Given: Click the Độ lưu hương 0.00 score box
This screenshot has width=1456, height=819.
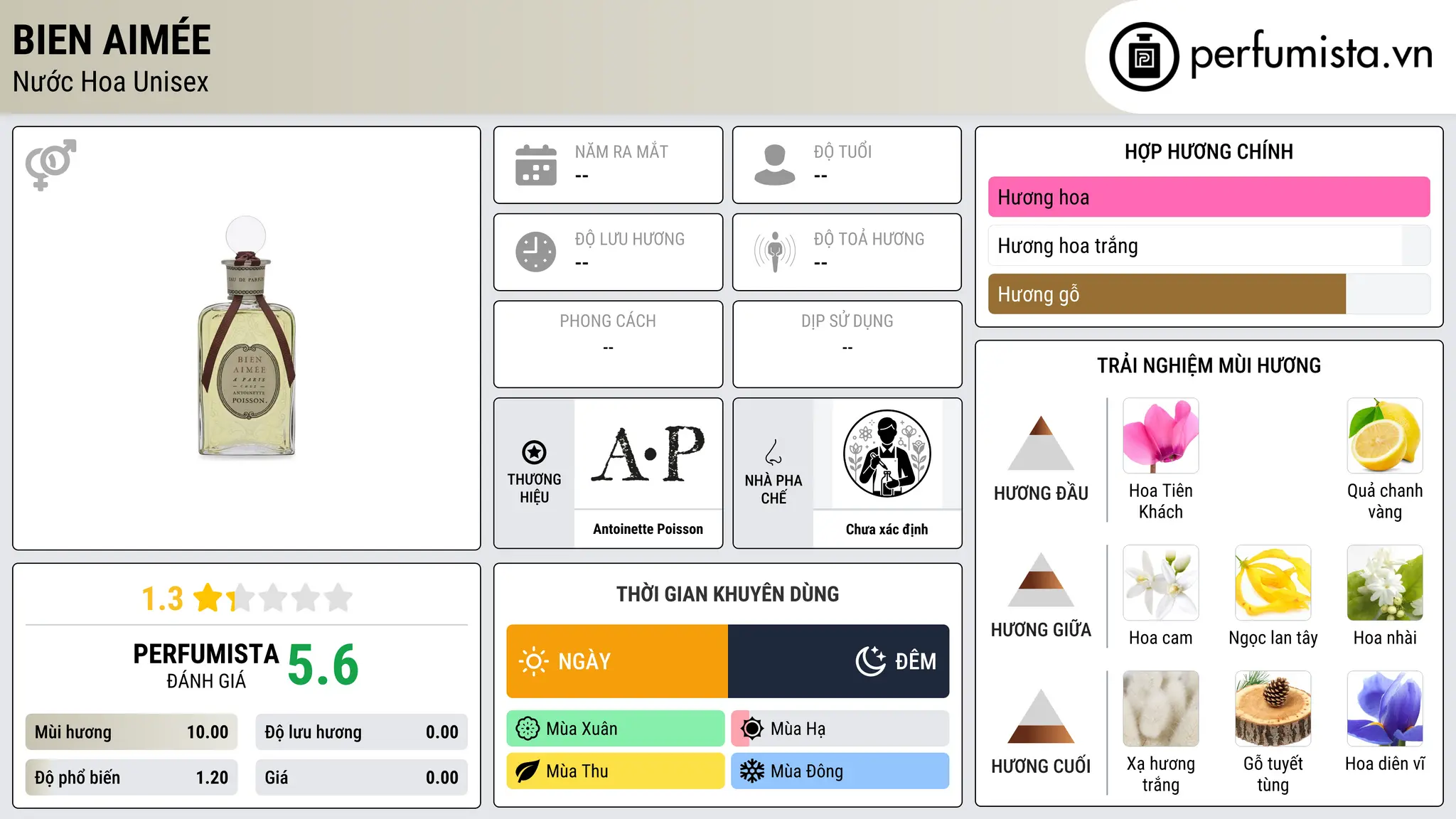Looking at the screenshot, I should click(361, 732).
